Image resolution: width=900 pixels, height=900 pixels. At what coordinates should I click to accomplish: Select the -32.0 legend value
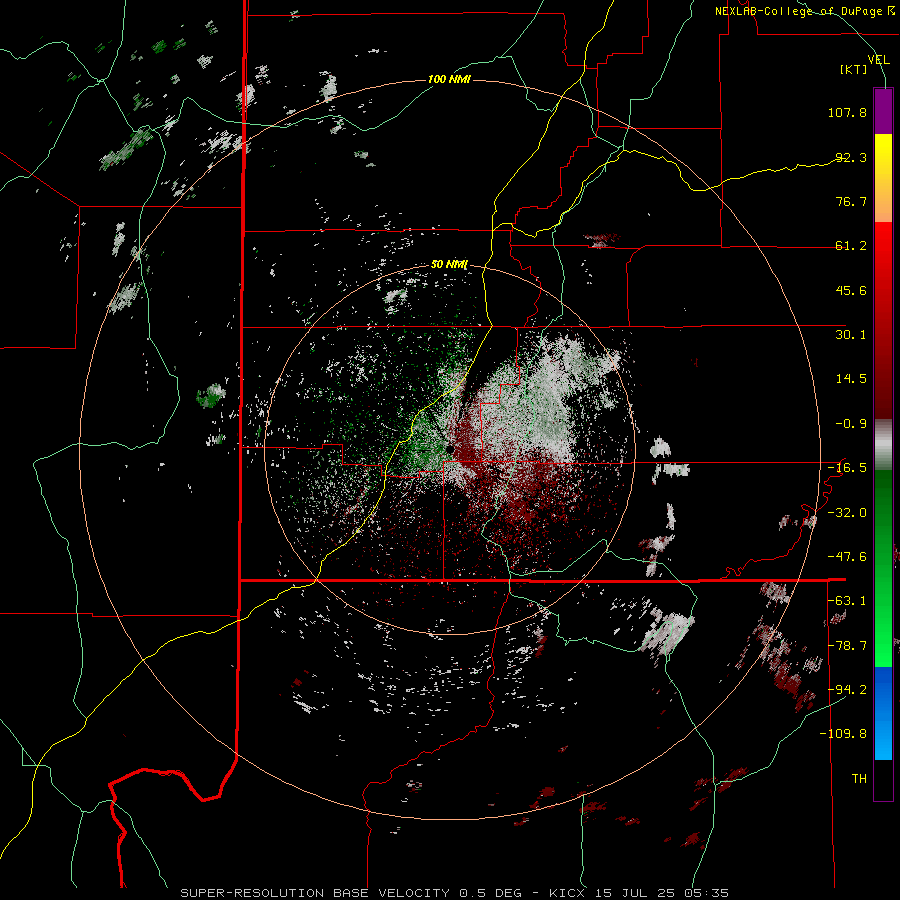coord(847,513)
